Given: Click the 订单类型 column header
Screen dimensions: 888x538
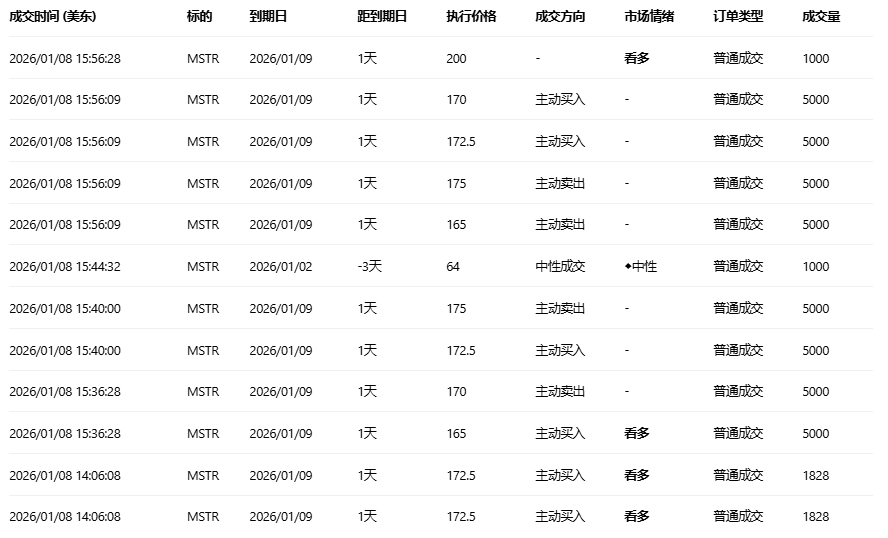Looking at the screenshot, I should coord(738,17).
